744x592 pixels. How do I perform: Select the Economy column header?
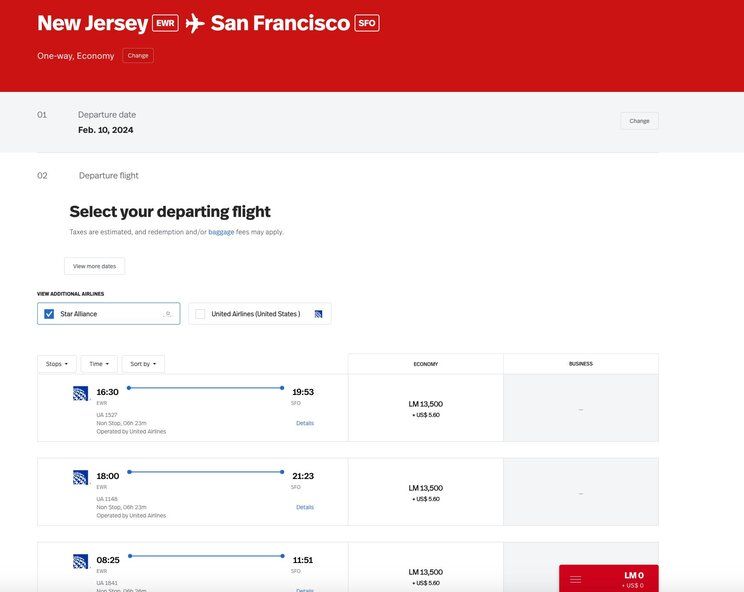pos(425,364)
